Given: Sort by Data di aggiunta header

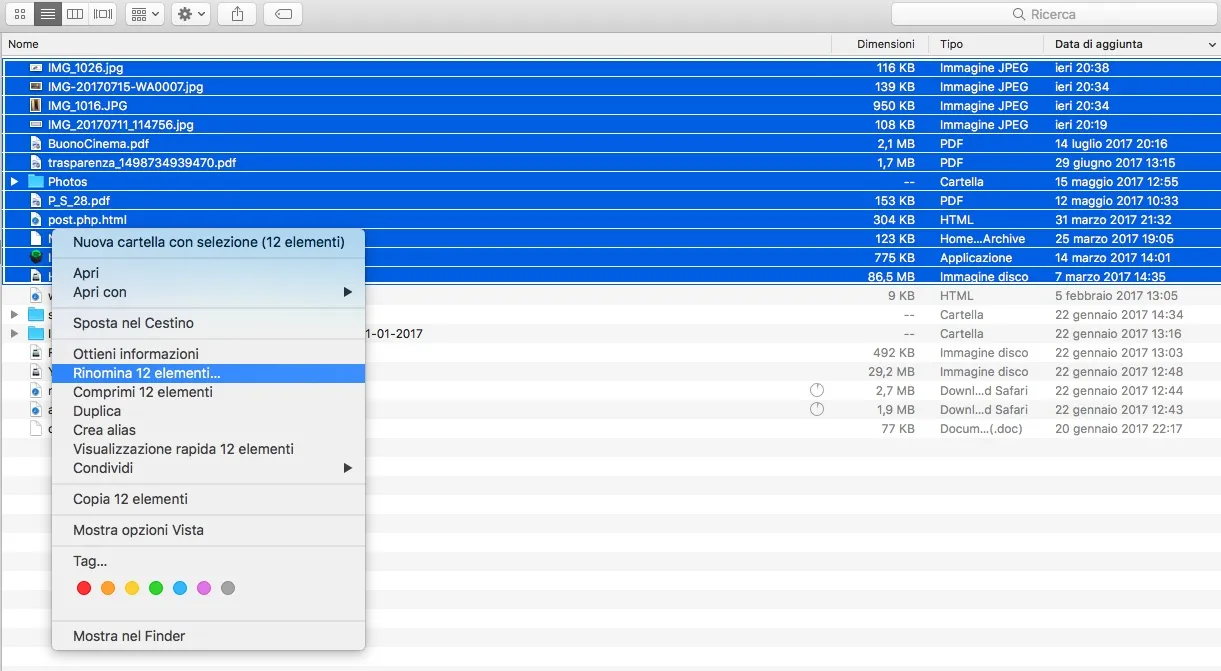Looking at the screenshot, I should (x=1098, y=44).
